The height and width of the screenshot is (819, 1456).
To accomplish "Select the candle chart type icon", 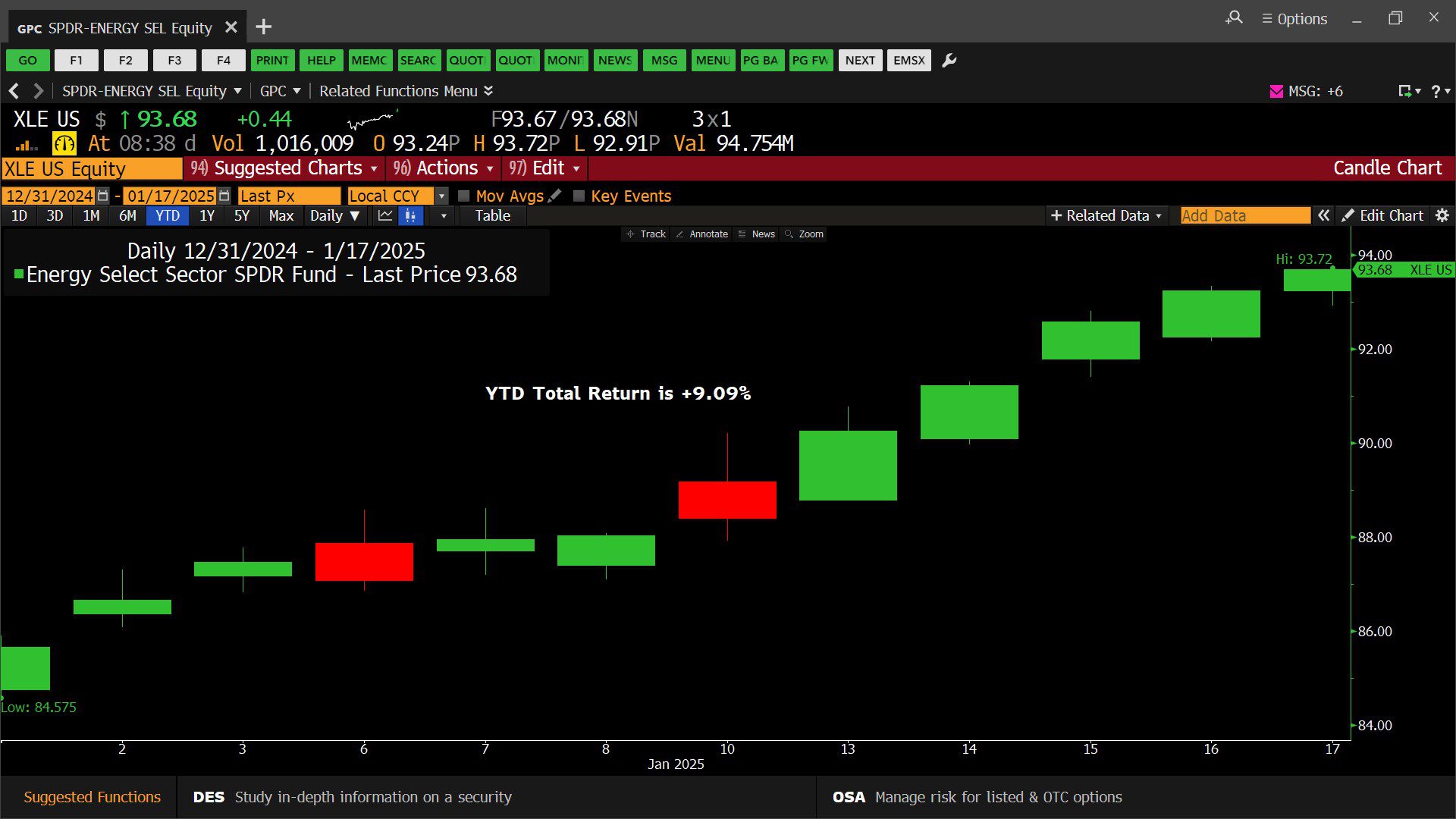I will point(410,216).
